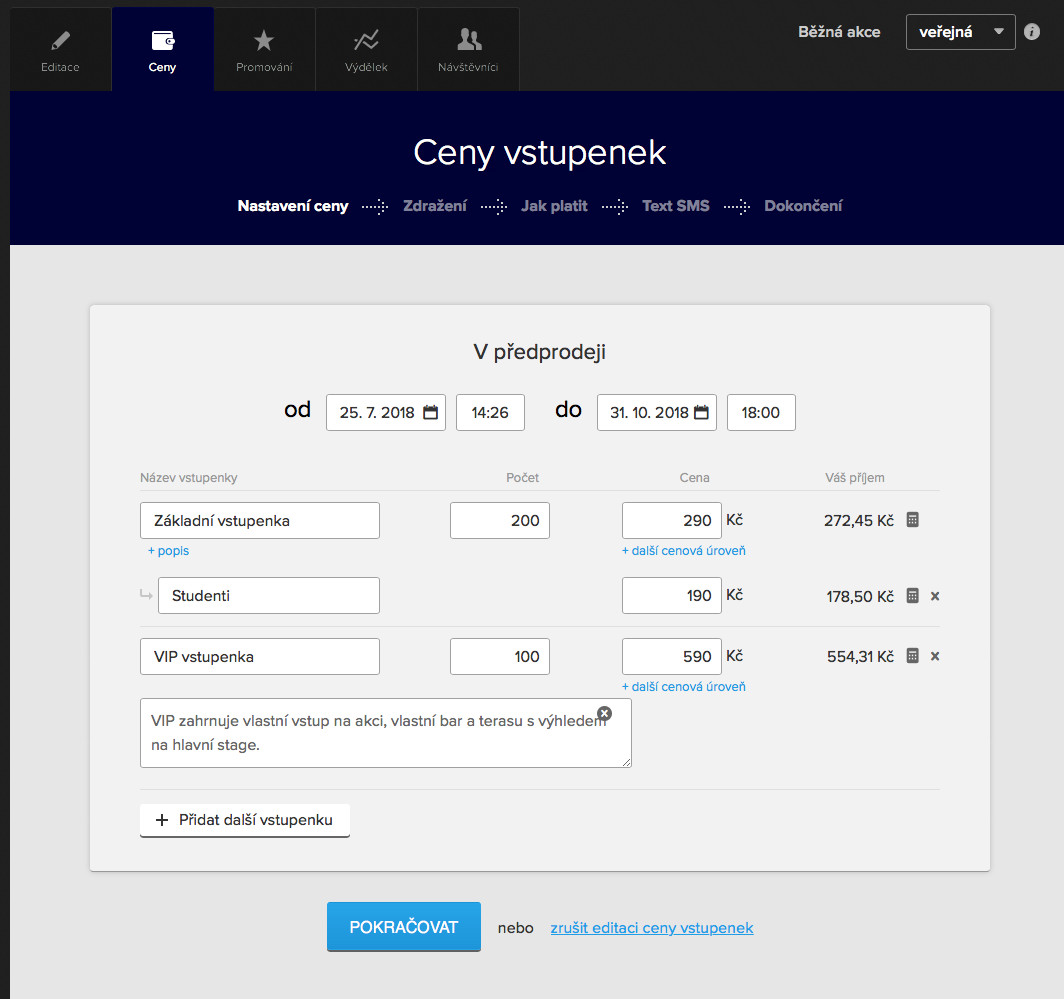Image resolution: width=1064 pixels, height=999 pixels.
Task: Click zrušit editaci ceny vstupenek link
Action: [x=651, y=928]
